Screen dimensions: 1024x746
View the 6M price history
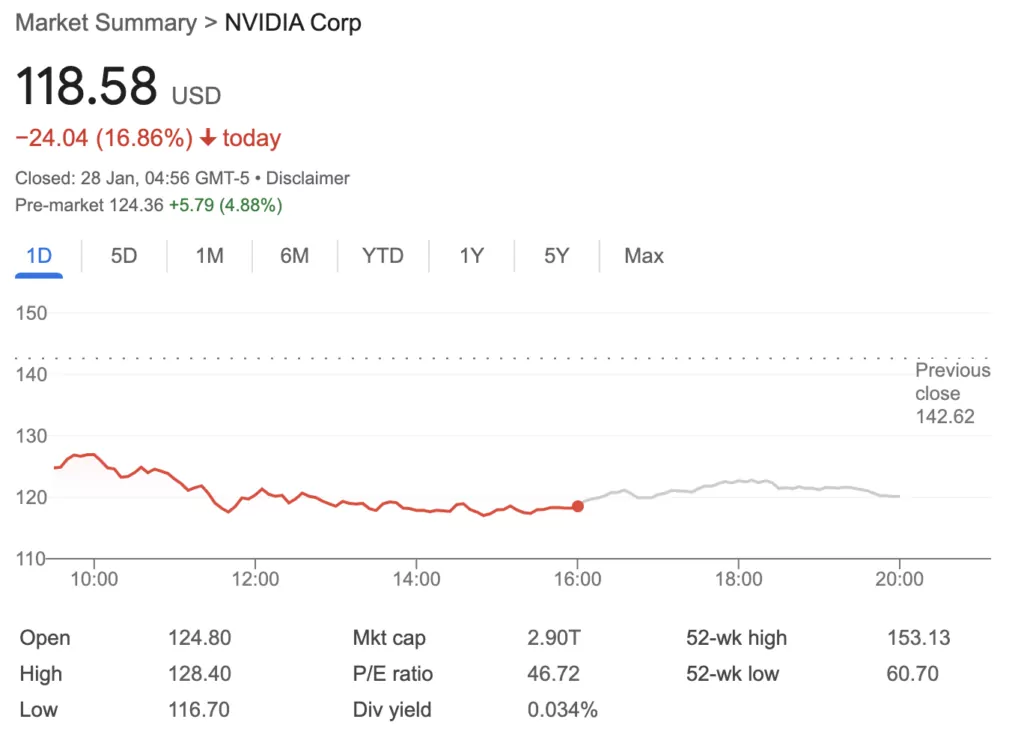[x=295, y=256]
